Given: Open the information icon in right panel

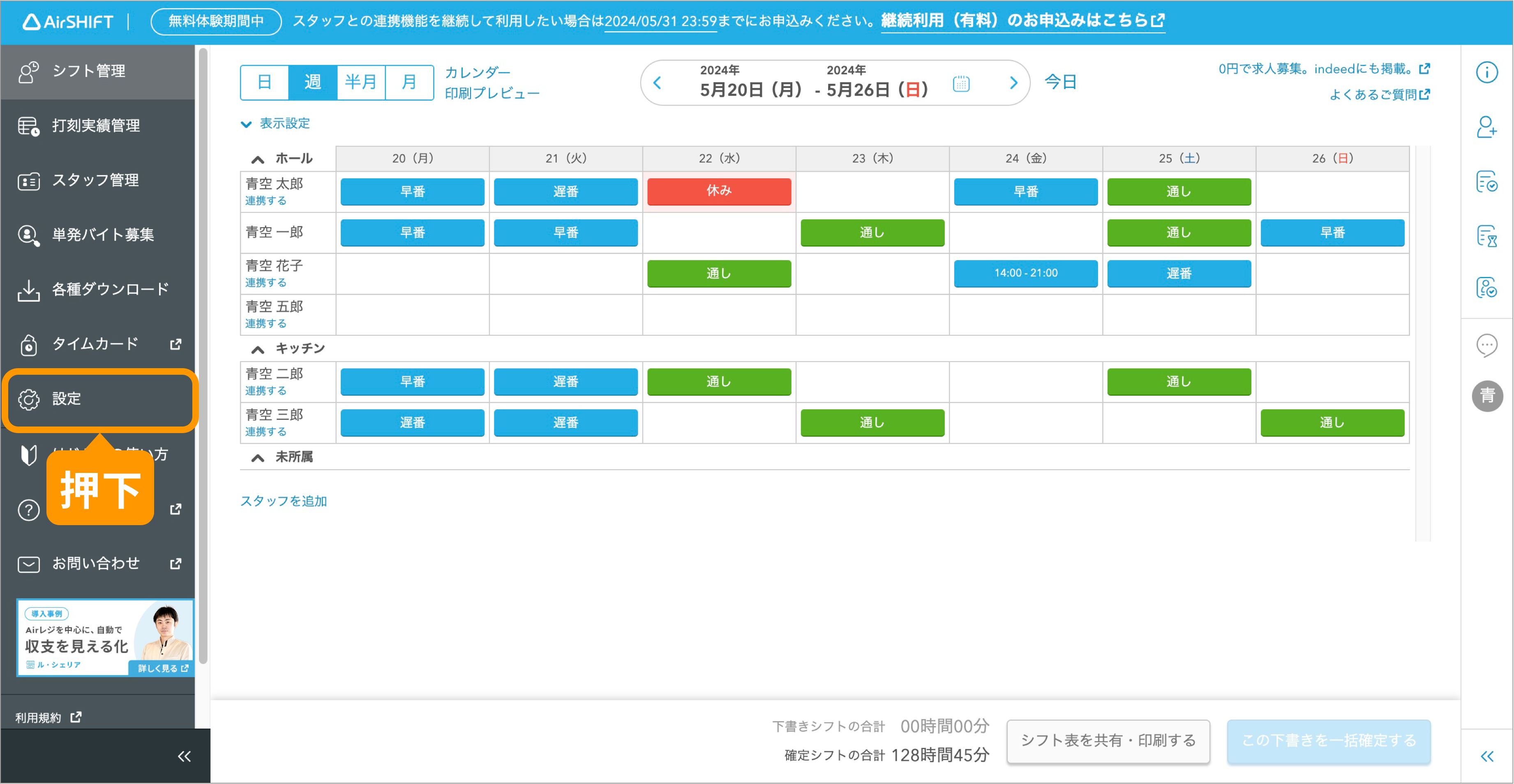Looking at the screenshot, I should point(1487,72).
